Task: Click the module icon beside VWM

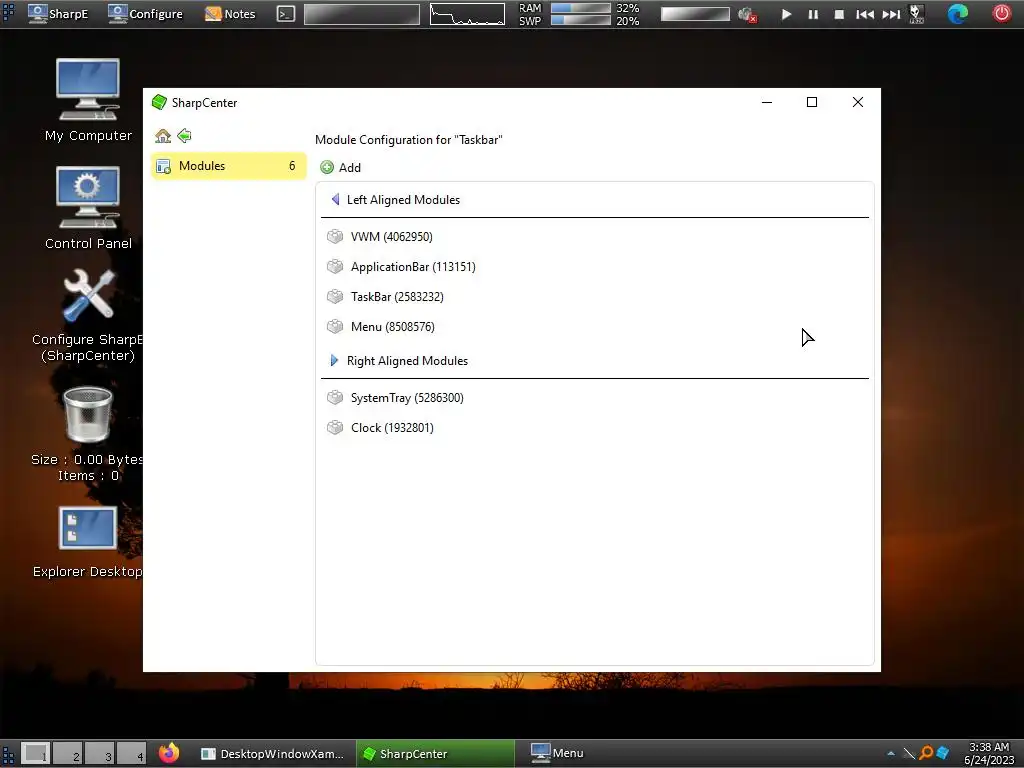Action: (335, 236)
